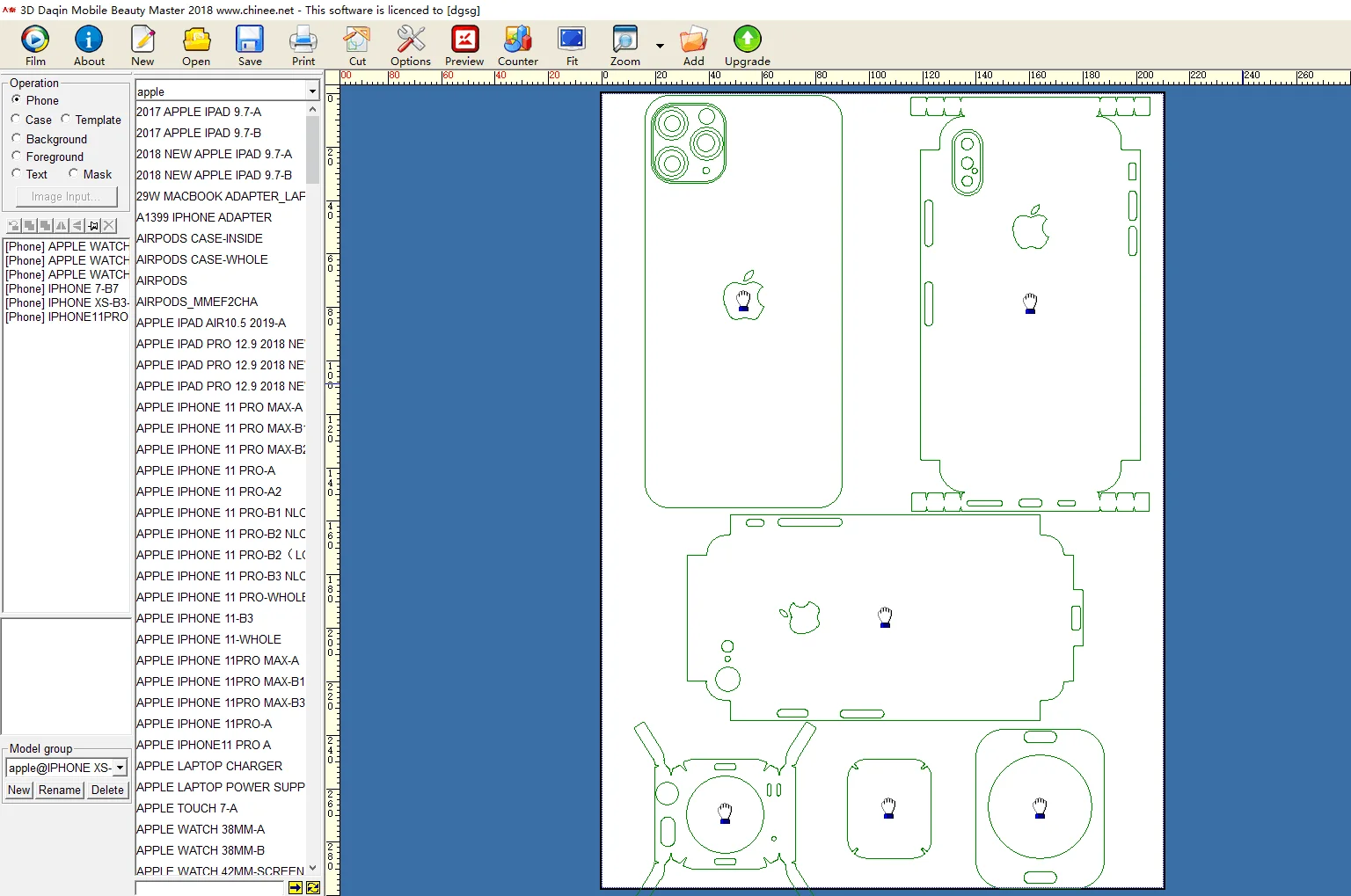The width and height of the screenshot is (1351, 896).
Task: Click the yellow refresh arrows icon
Action: click(313, 888)
